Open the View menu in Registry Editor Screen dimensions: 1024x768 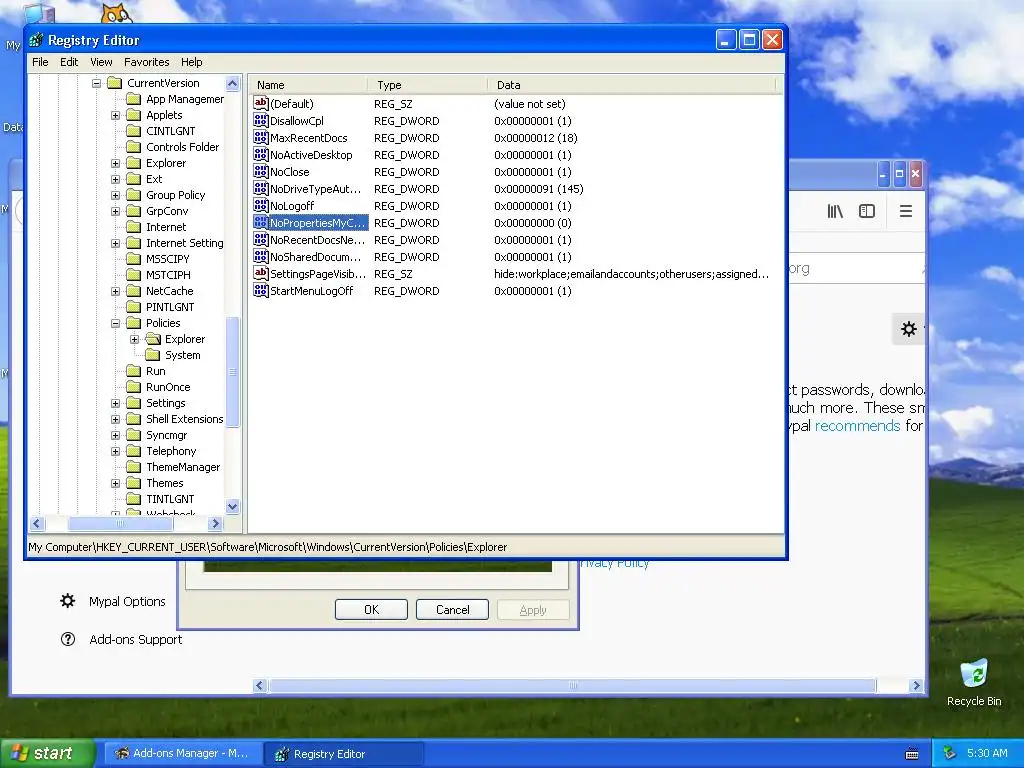(x=101, y=62)
